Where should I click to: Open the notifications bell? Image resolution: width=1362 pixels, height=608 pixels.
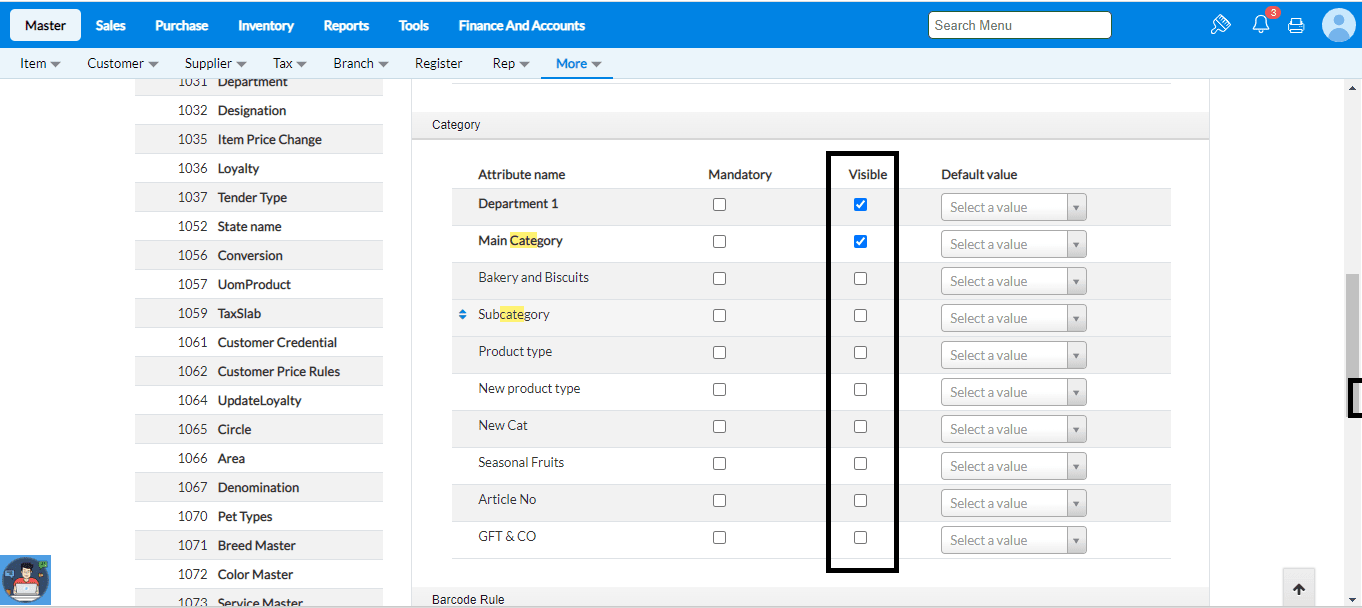coord(1261,25)
